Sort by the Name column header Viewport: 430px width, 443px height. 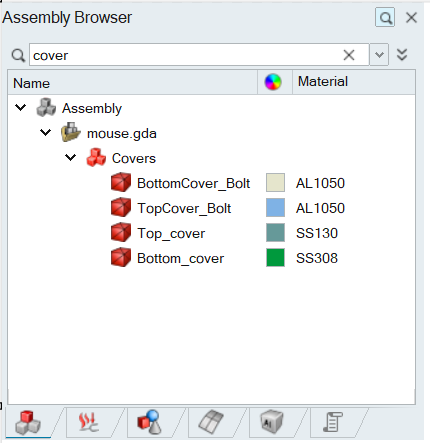[133, 82]
